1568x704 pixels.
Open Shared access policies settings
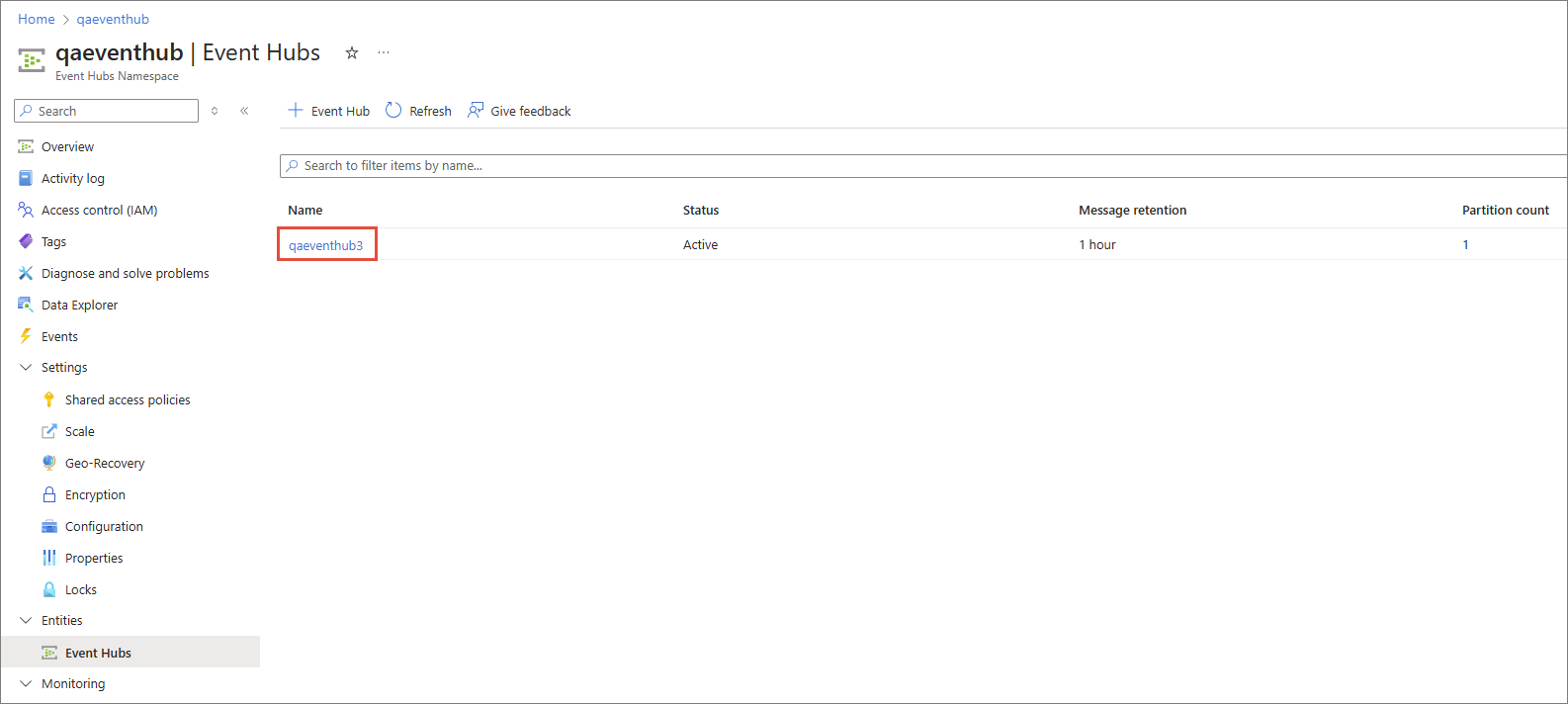[128, 400]
